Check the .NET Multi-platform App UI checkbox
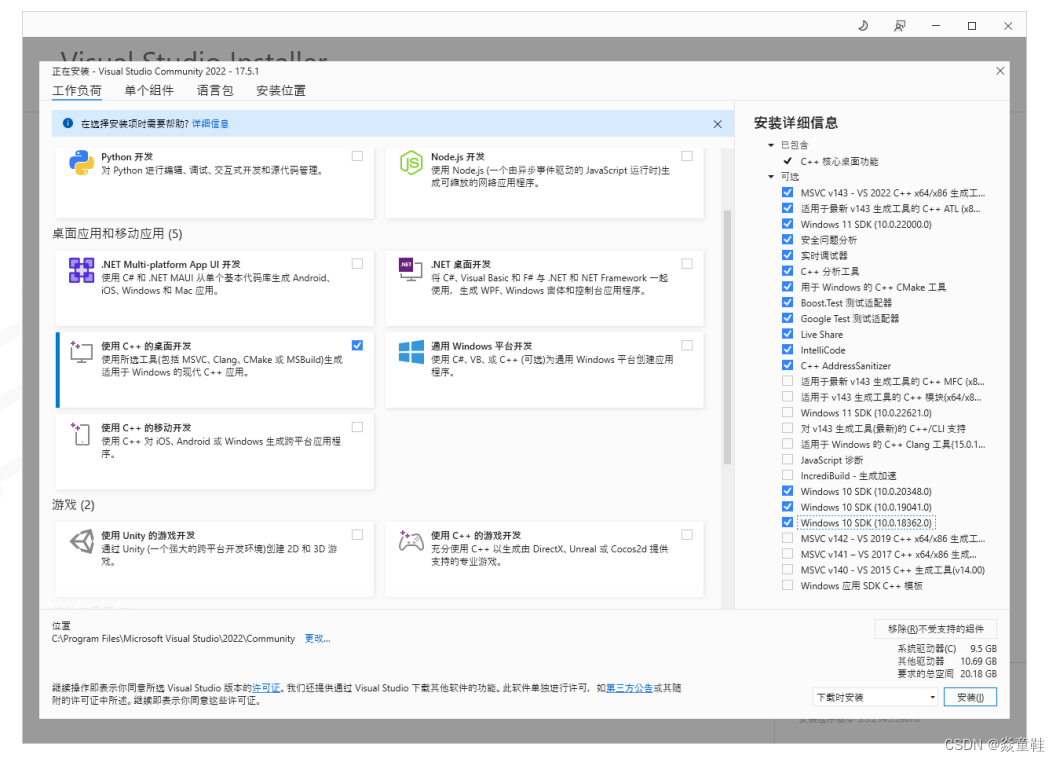 click(358, 264)
